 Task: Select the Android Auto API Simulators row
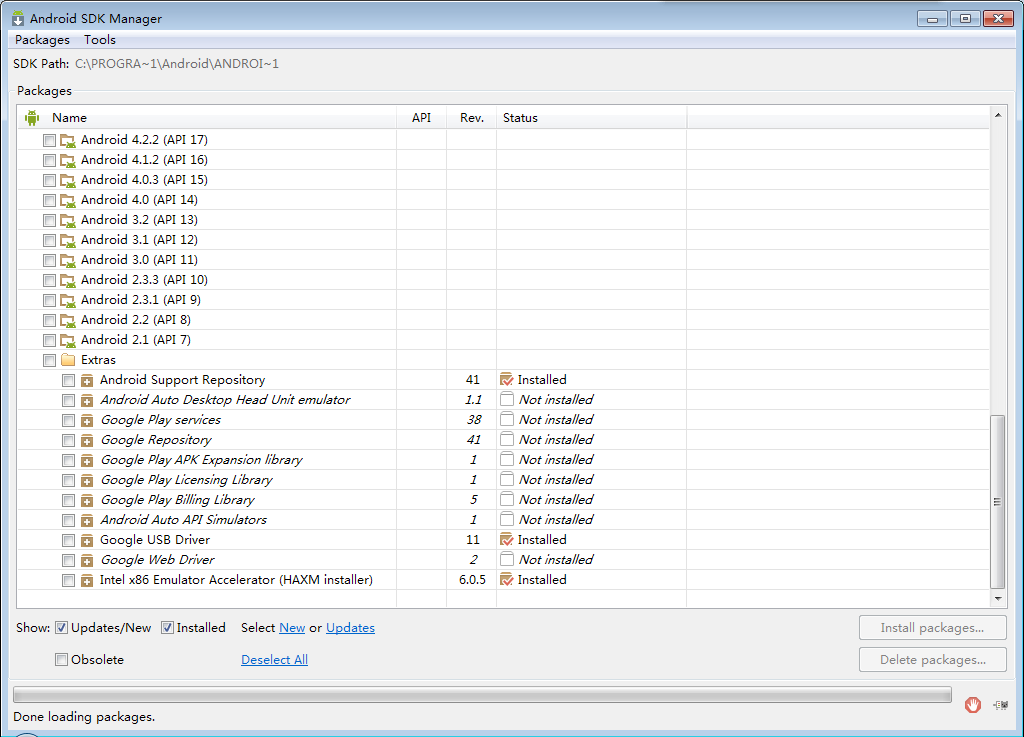point(504,520)
